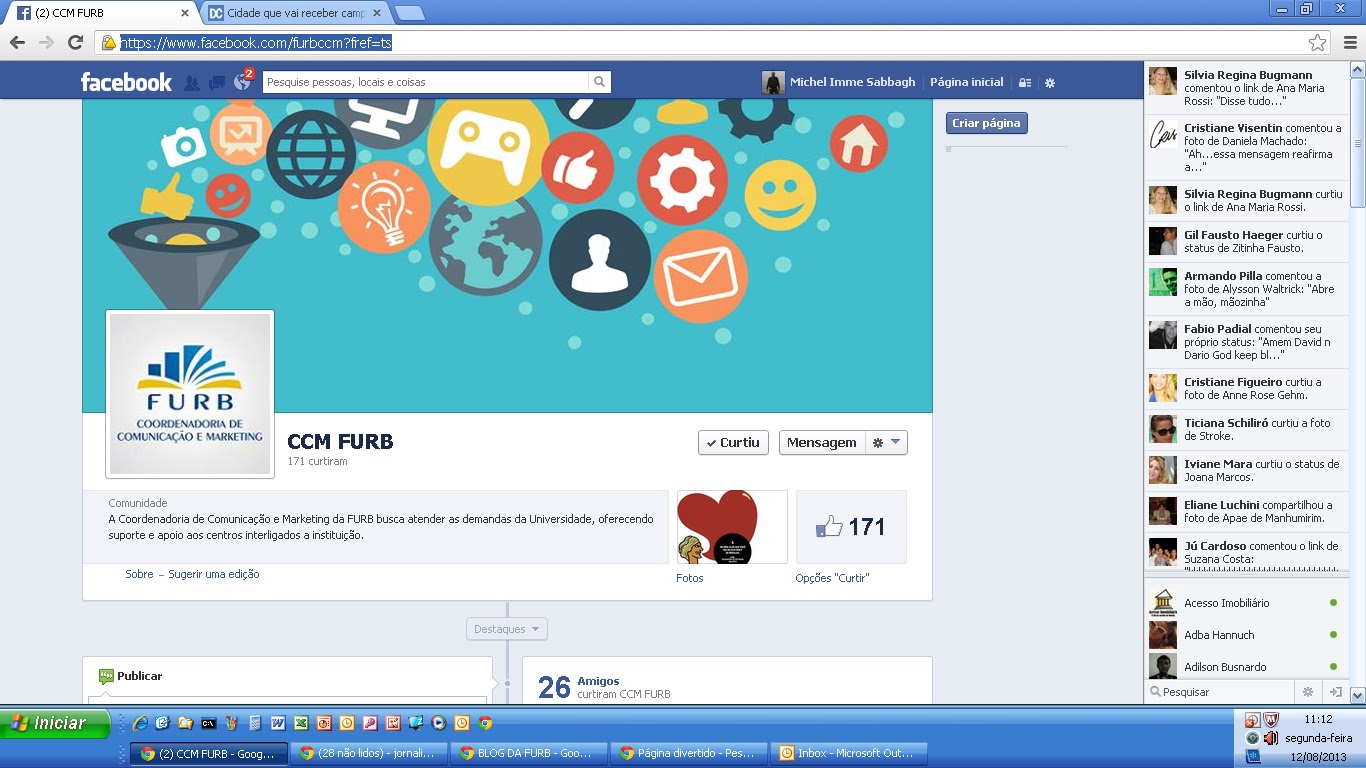1366x768 pixels.
Task: Open the folder explorer icon in quick launch
Action: click(185, 722)
